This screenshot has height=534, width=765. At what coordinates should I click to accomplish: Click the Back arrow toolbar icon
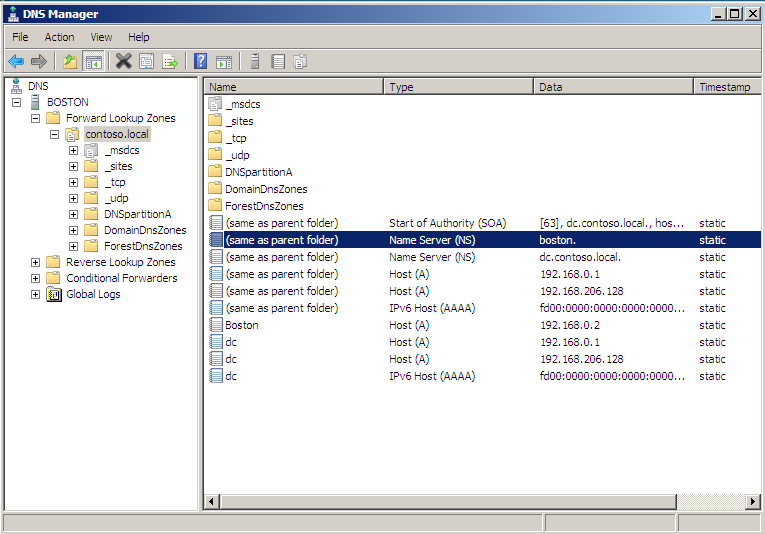(x=16, y=61)
